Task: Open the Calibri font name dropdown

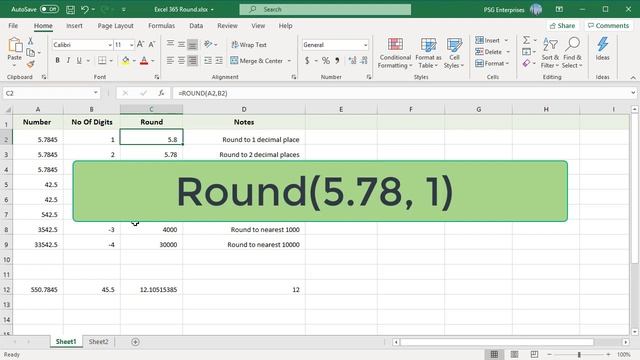Action: coord(110,45)
